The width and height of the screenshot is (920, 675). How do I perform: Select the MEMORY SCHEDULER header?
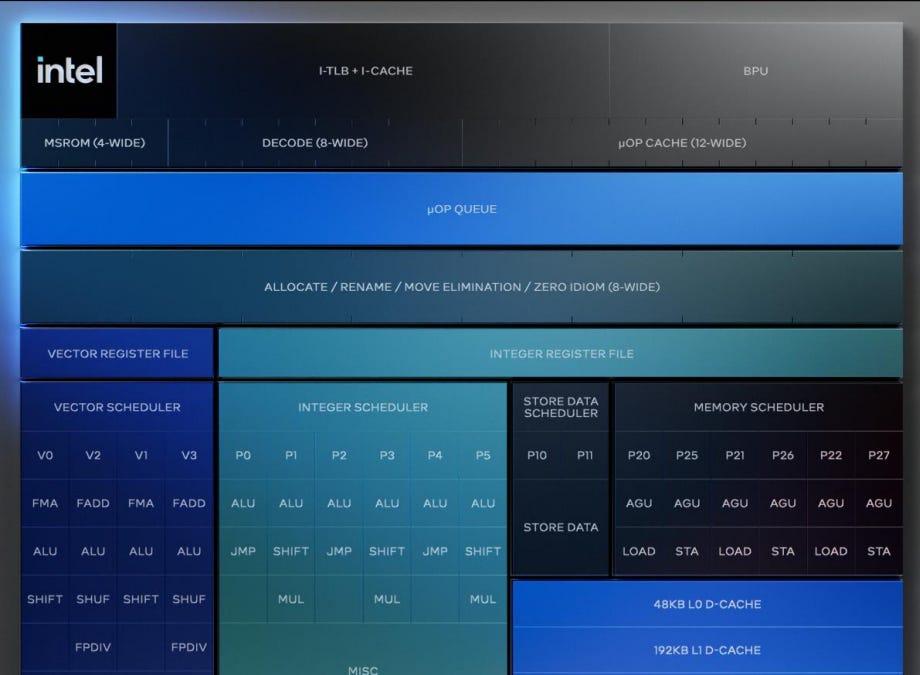pyautogui.click(x=759, y=407)
